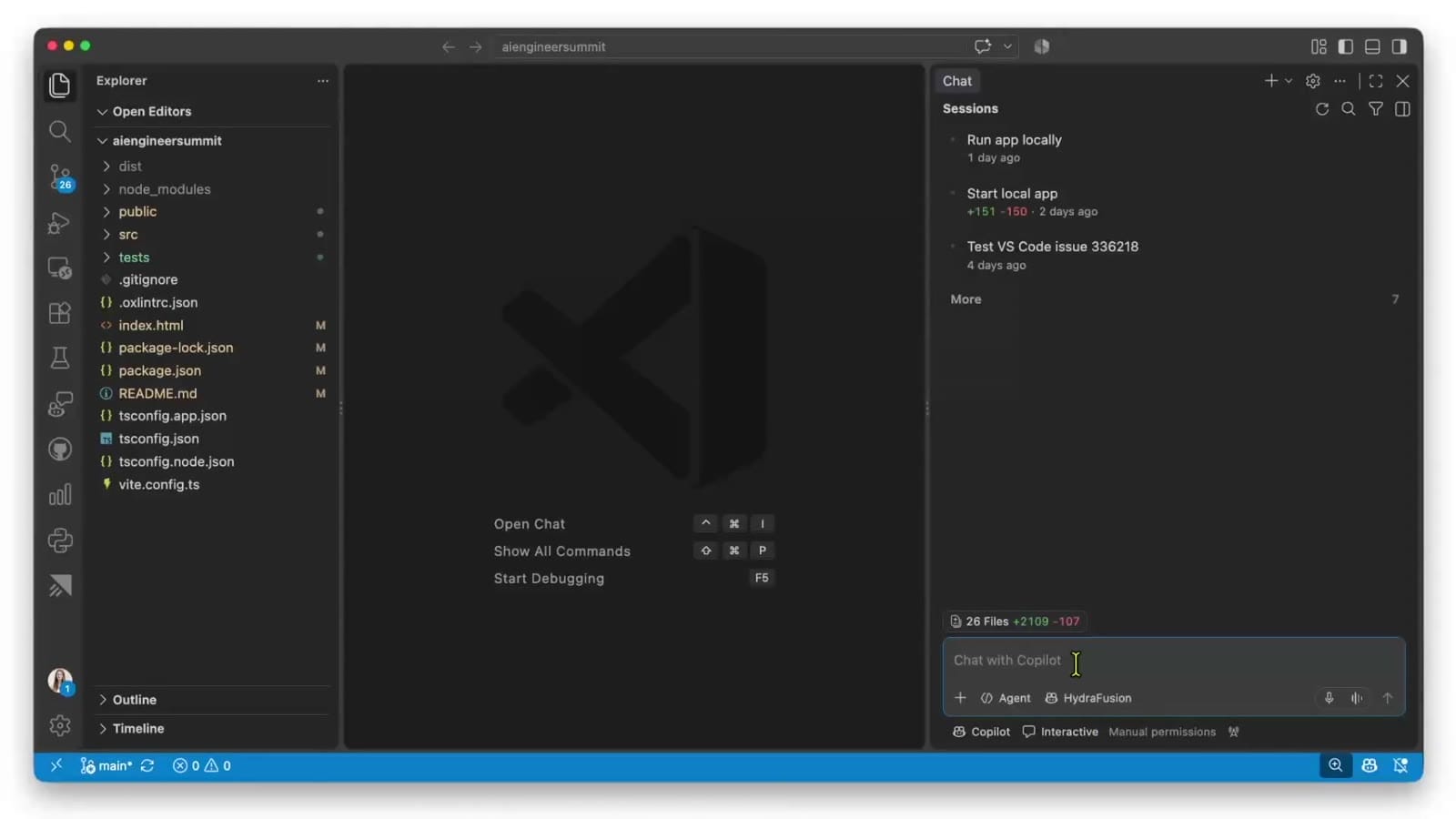Open the Run app locally session

[1174, 148]
